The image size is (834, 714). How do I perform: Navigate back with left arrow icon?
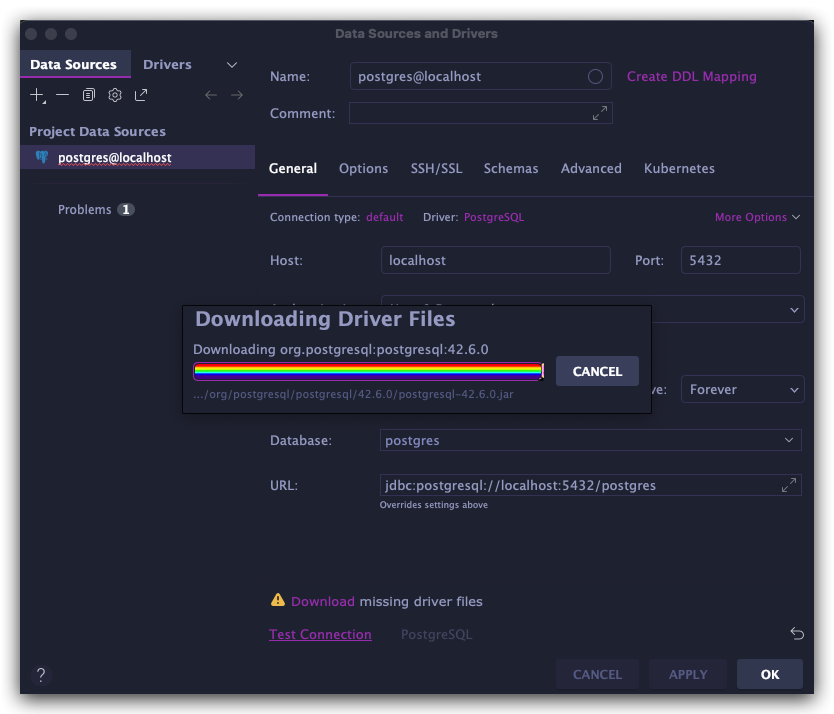[x=211, y=95]
